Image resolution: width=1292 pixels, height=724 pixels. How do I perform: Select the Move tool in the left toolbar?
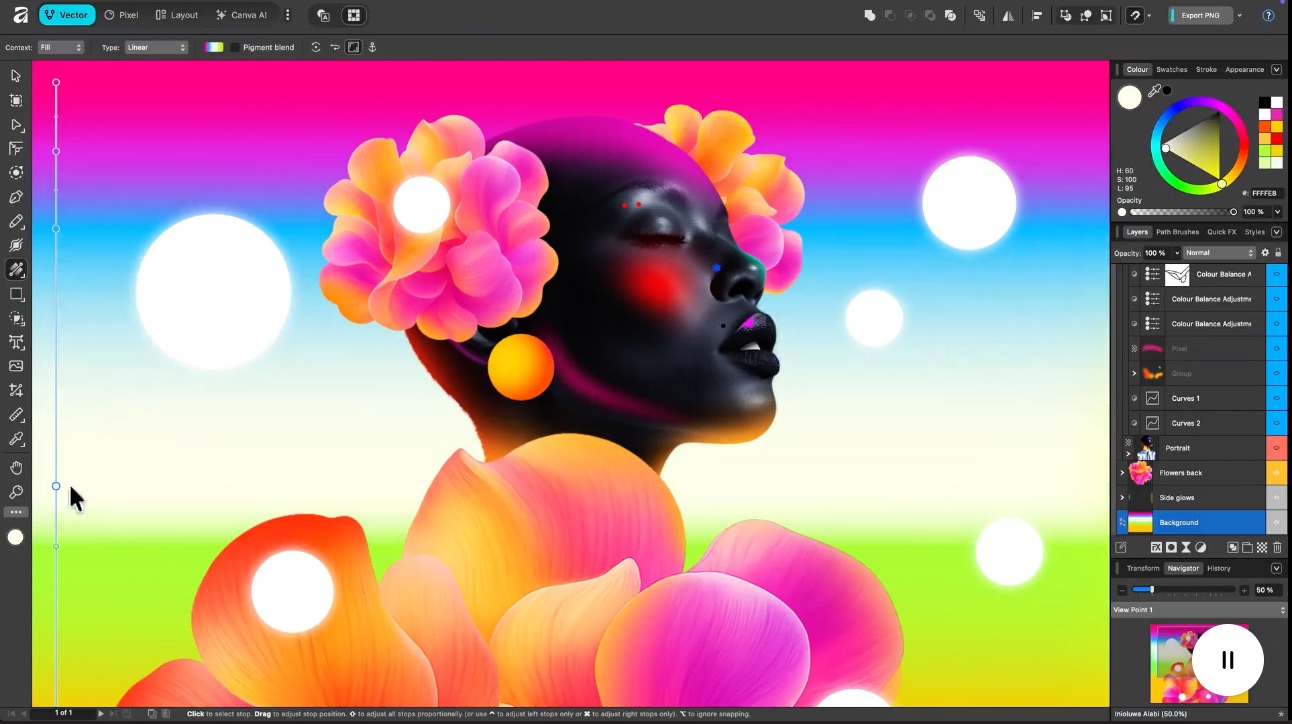coord(15,75)
